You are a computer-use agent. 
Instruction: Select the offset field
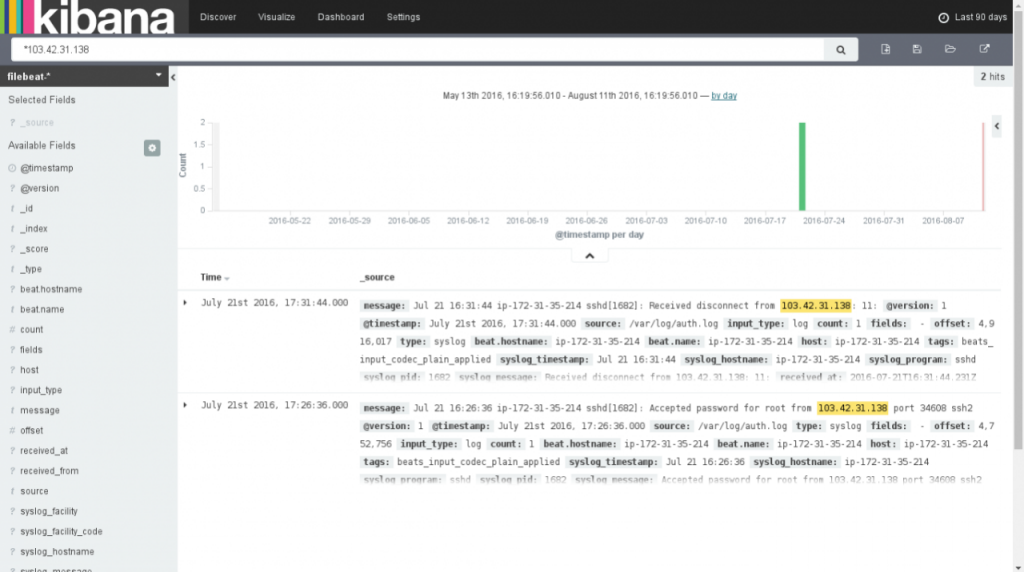[31, 431]
